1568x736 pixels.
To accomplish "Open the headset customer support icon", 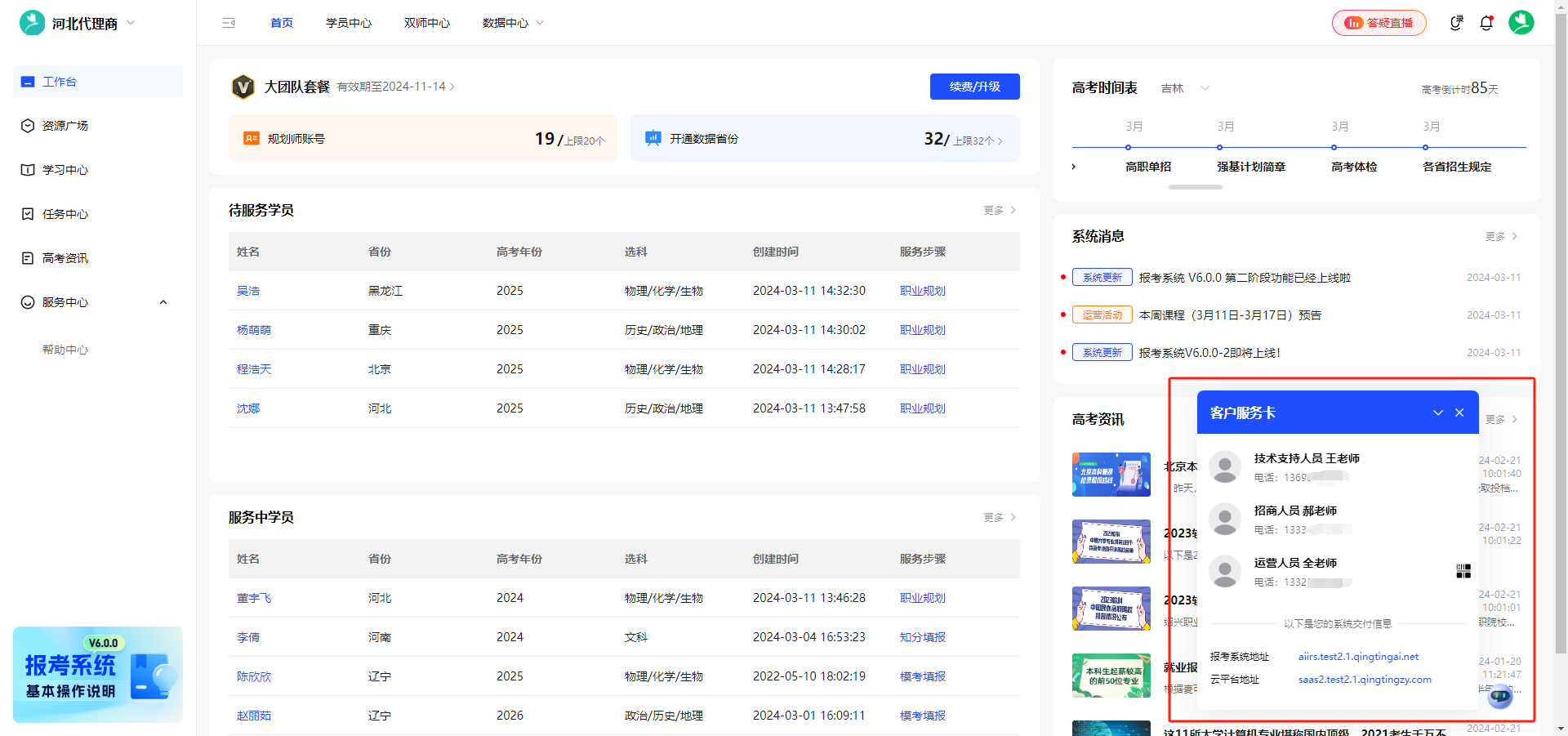I will 1456,23.
